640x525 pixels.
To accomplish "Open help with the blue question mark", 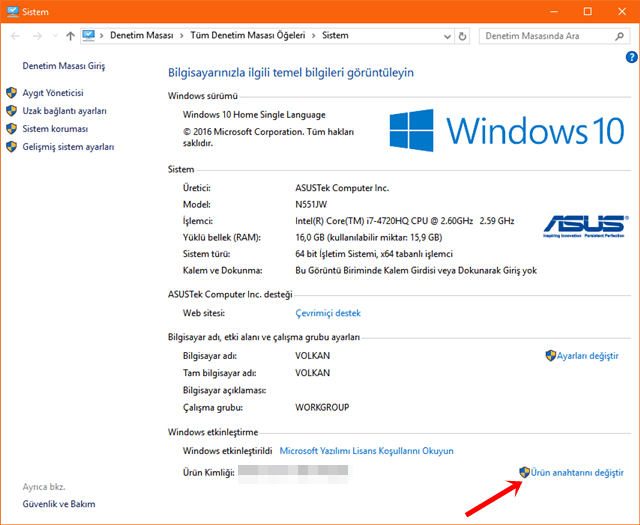I will click(632, 57).
